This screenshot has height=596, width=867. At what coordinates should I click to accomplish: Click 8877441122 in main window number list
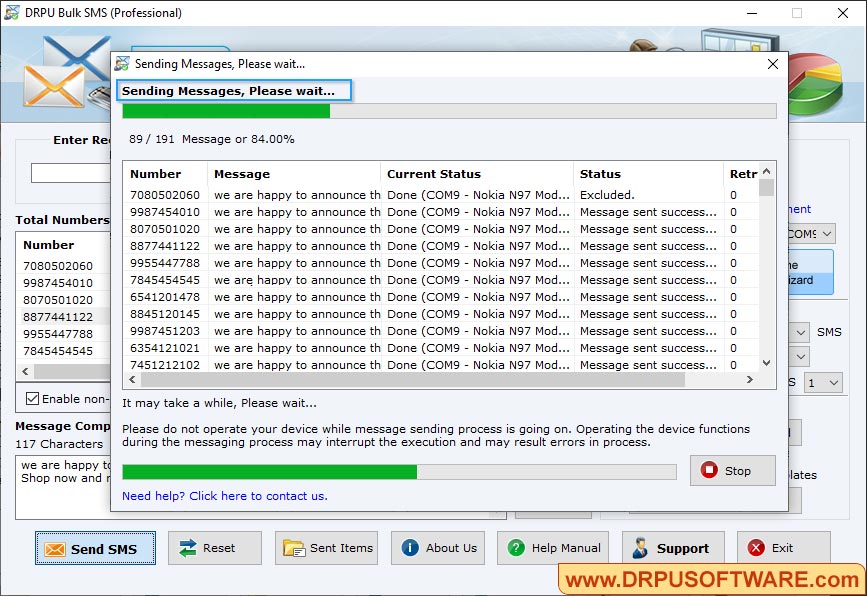click(58, 317)
